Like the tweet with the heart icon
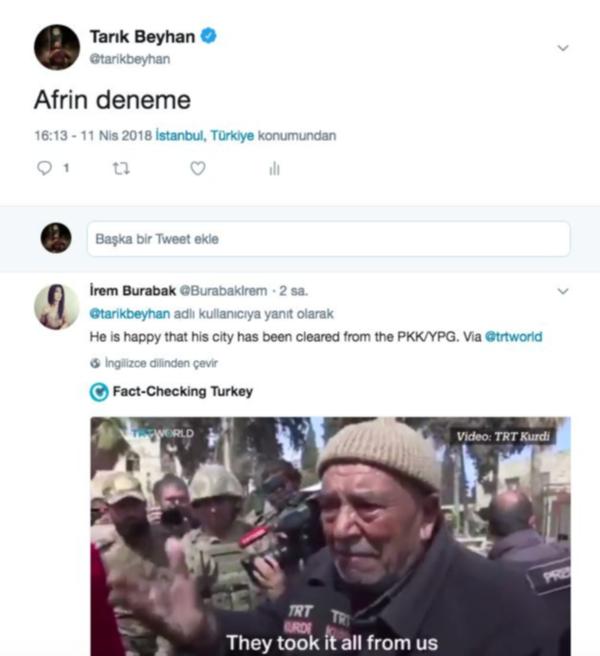The image size is (600, 656). tap(198, 169)
